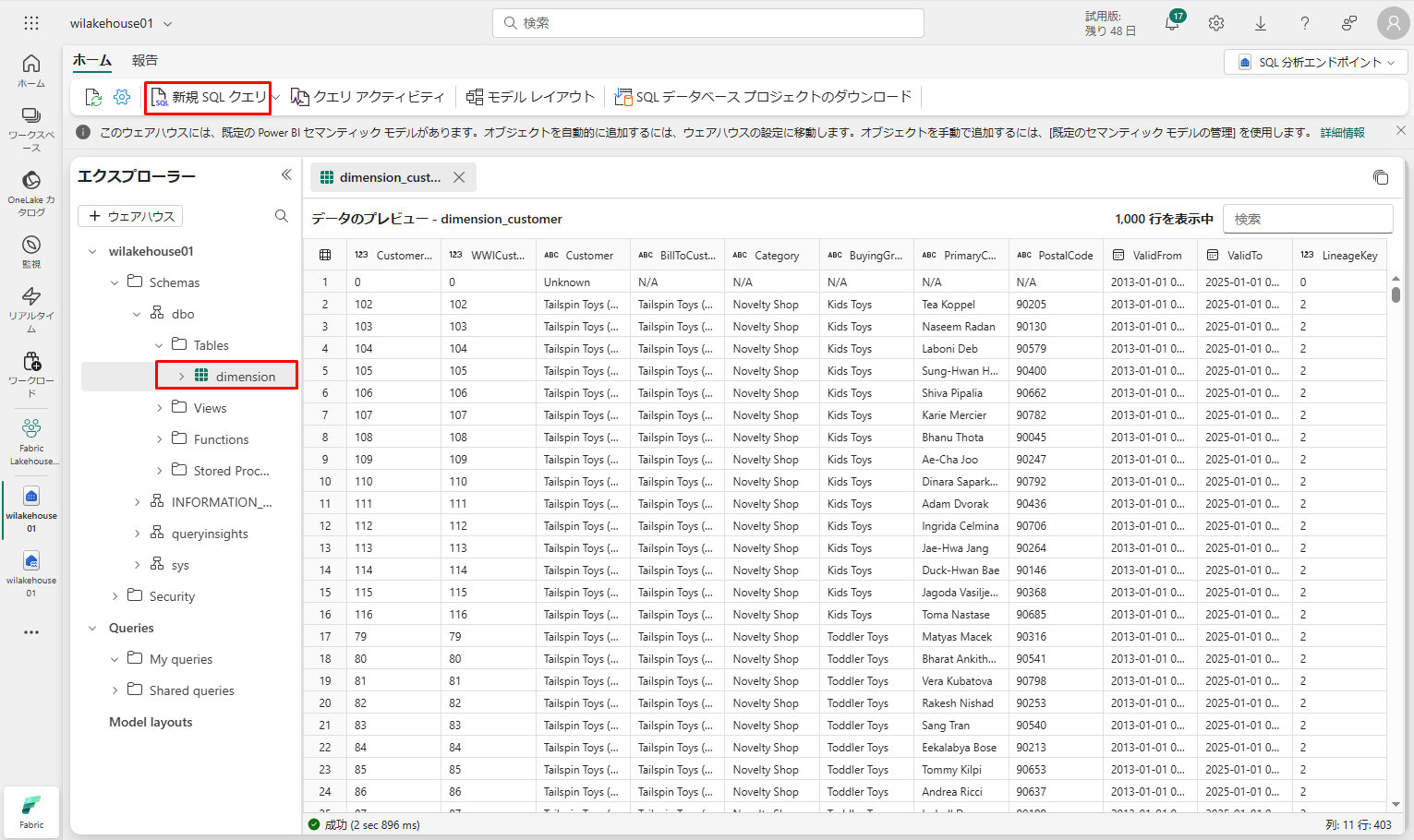The height and width of the screenshot is (840, 1414).
Task: Click the 詳細情報 link in banner
Action: tap(1342, 132)
